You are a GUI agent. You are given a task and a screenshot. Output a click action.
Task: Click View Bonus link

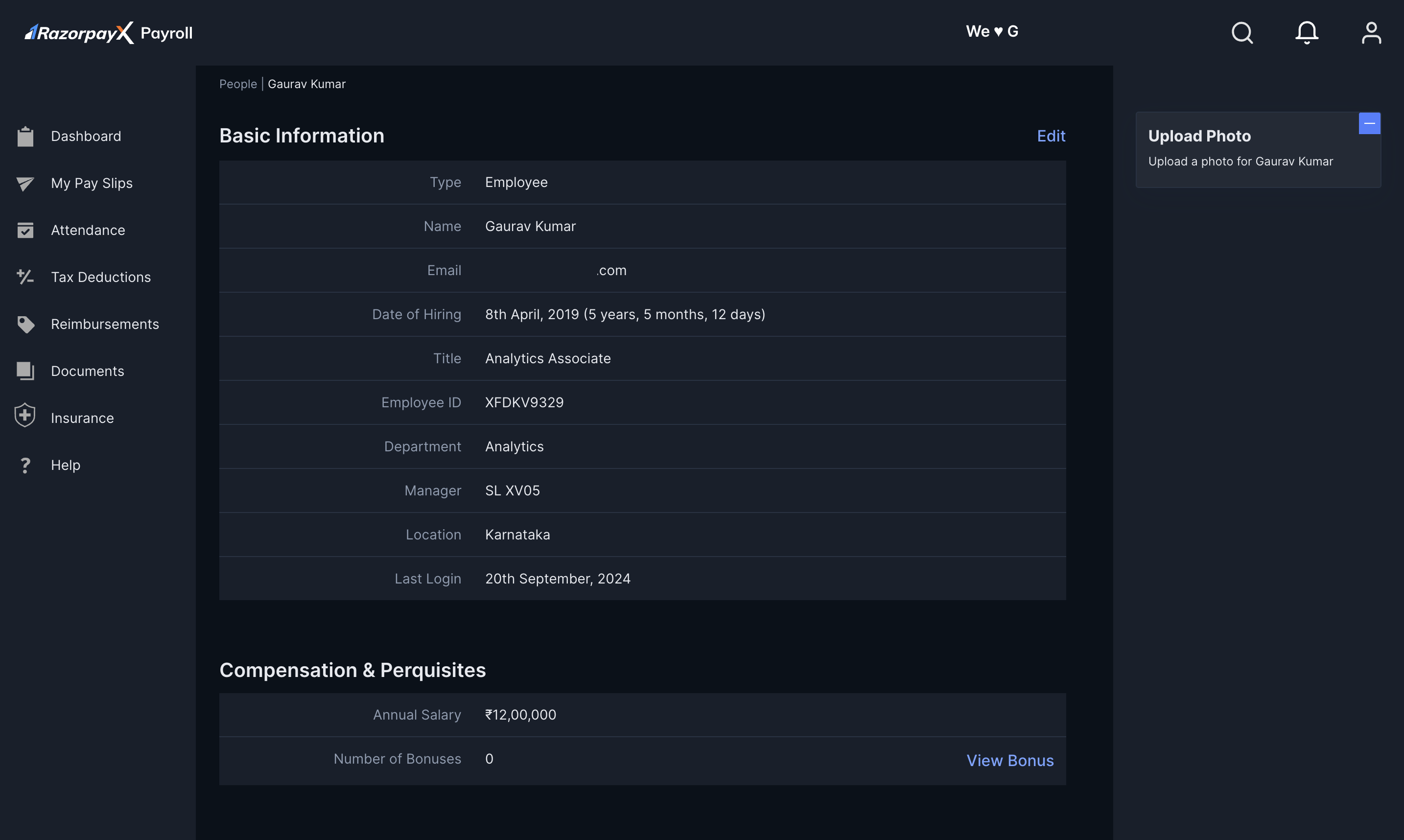click(1010, 759)
